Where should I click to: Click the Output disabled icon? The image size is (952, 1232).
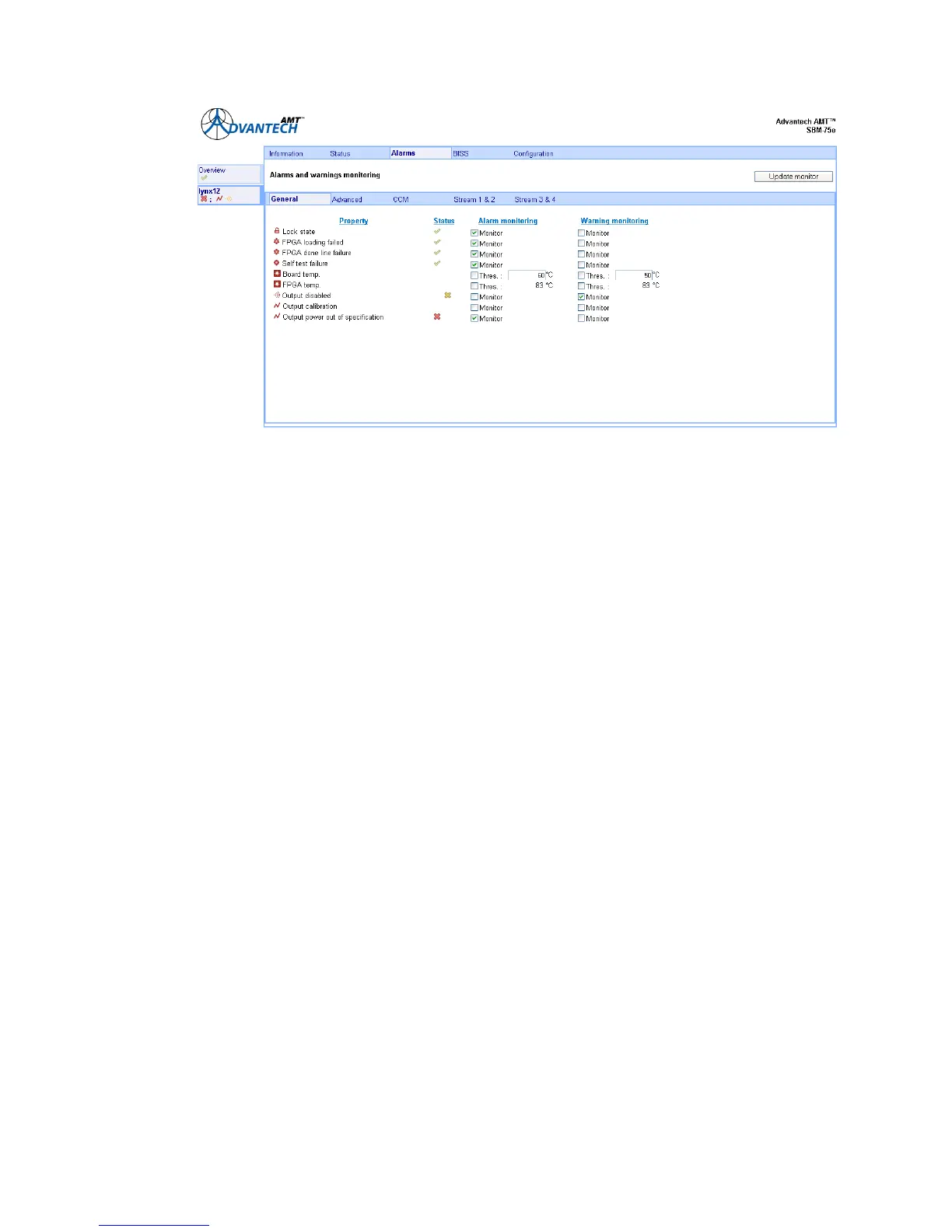tap(277, 296)
